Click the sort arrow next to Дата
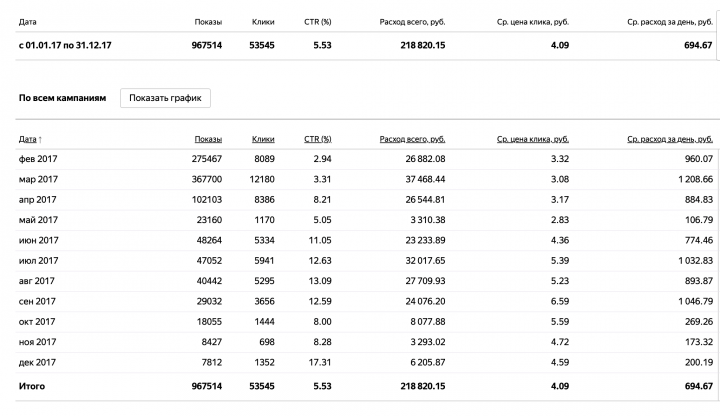The width and height of the screenshot is (720, 416). tap(40, 140)
